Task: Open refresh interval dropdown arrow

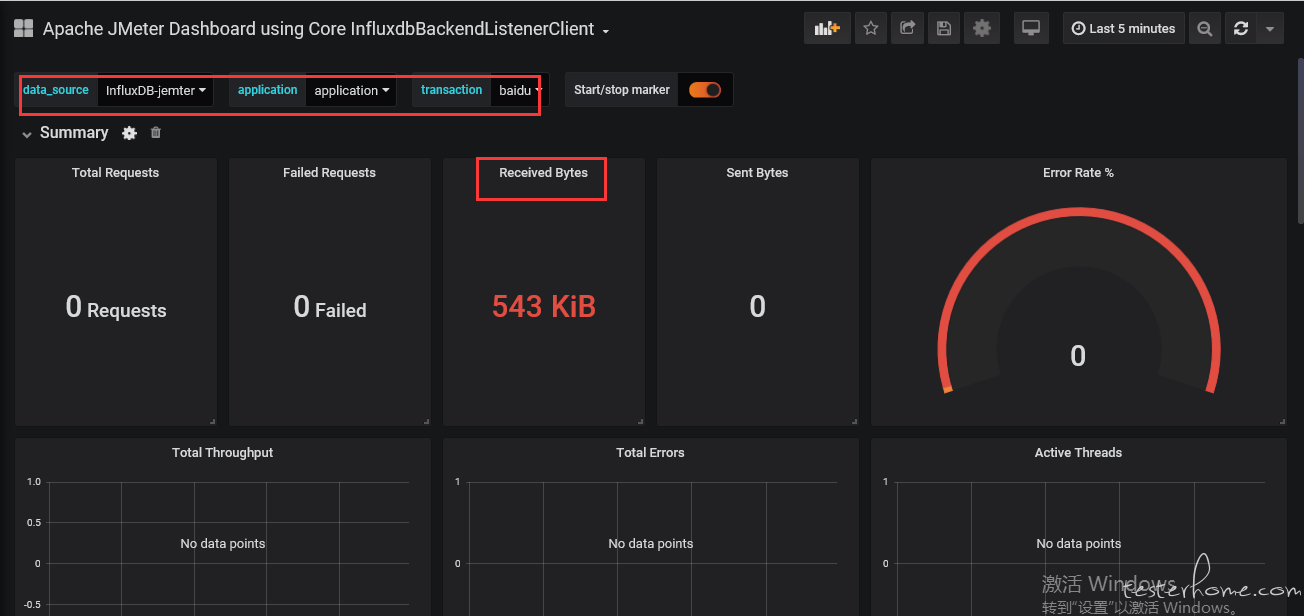Action: 1270,29
